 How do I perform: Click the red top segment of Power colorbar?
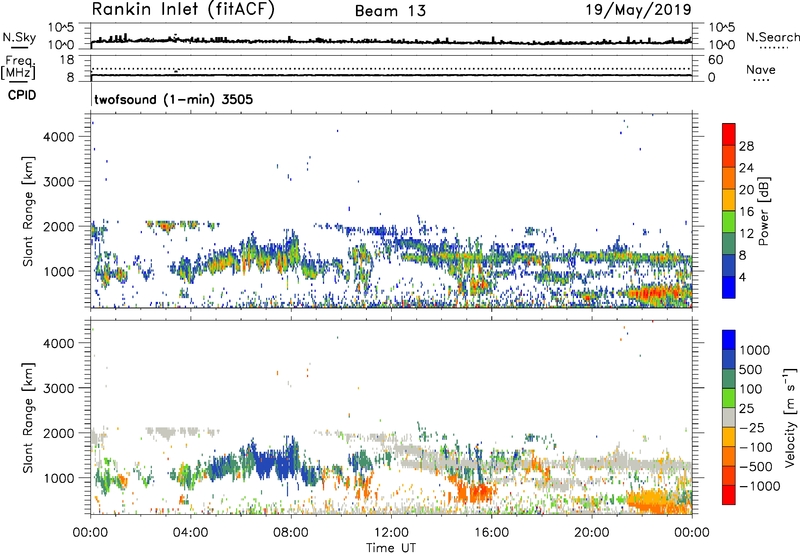pos(729,134)
